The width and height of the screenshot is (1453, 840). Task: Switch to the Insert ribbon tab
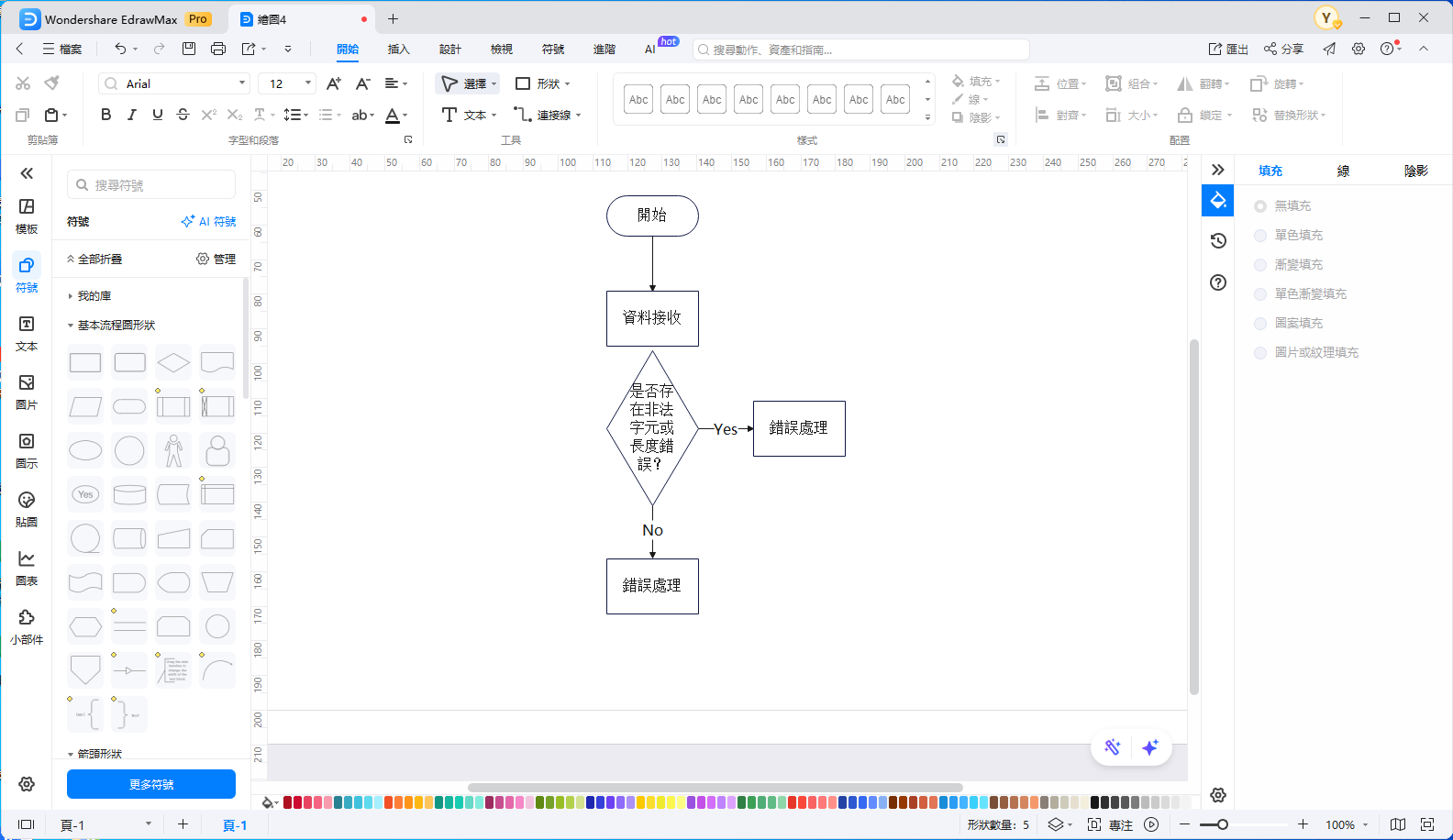(398, 50)
